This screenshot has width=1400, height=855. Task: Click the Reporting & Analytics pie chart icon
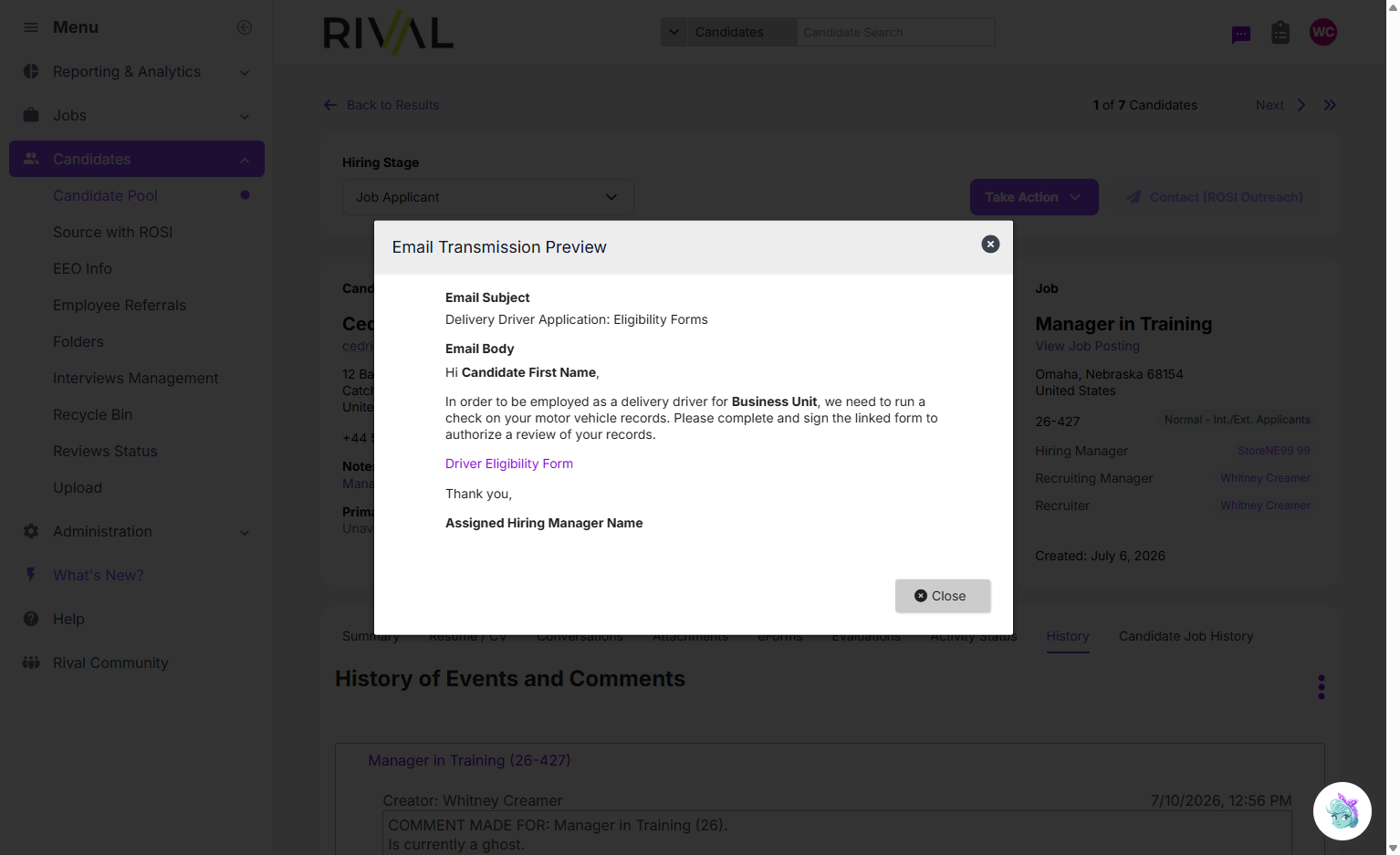pyautogui.click(x=31, y=71)
